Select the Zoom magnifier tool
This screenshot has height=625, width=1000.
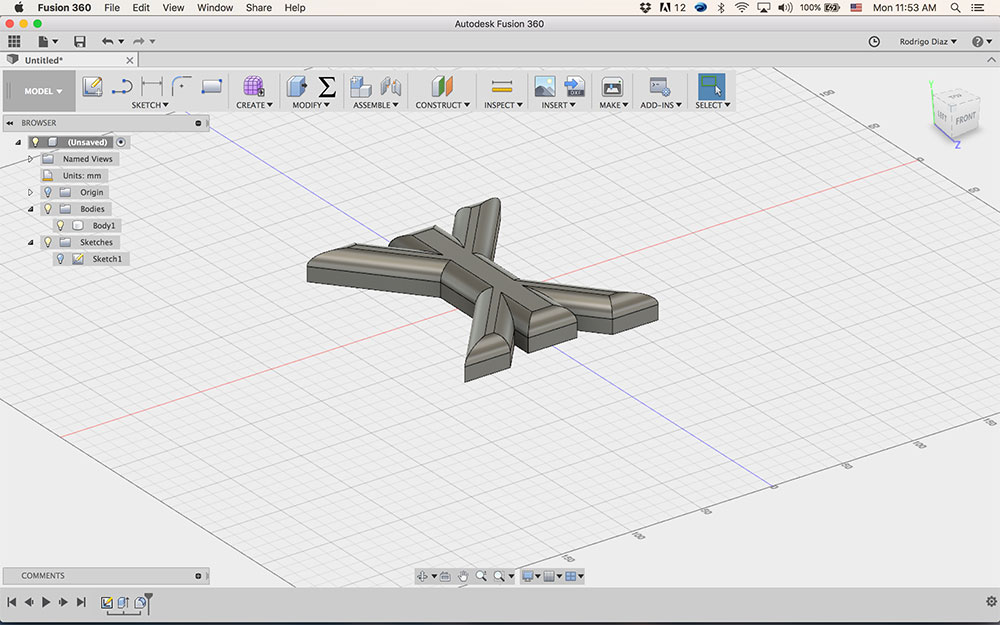point(481,576)
